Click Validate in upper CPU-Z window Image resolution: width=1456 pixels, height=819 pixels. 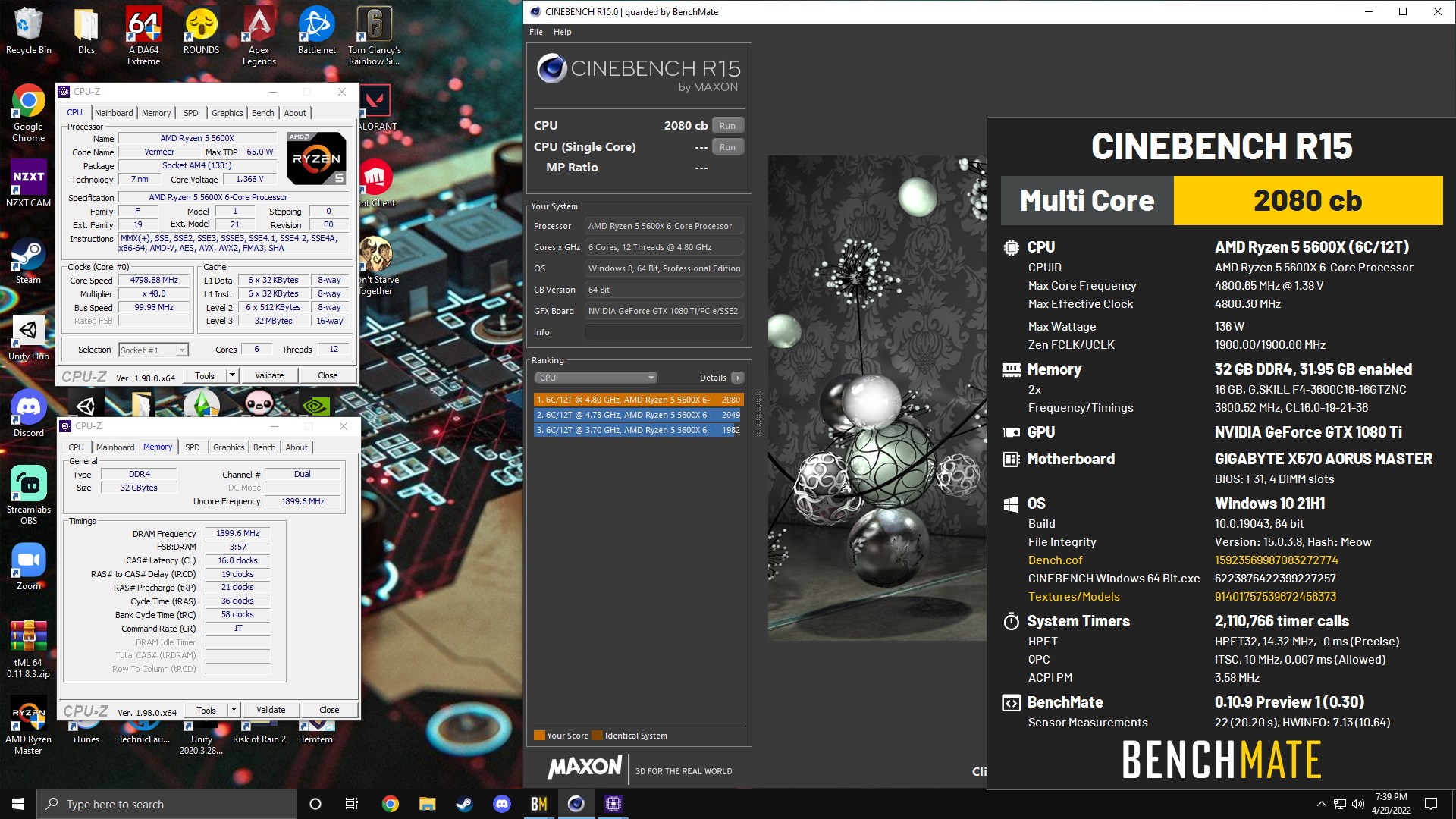point(269,375)
